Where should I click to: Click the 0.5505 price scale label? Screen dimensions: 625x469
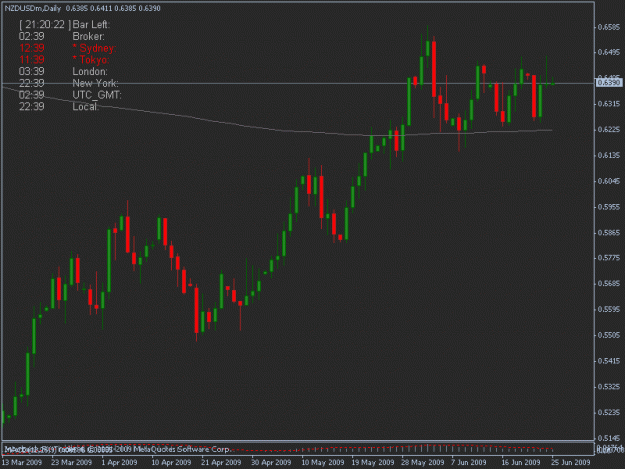click(x=609, y=336)
